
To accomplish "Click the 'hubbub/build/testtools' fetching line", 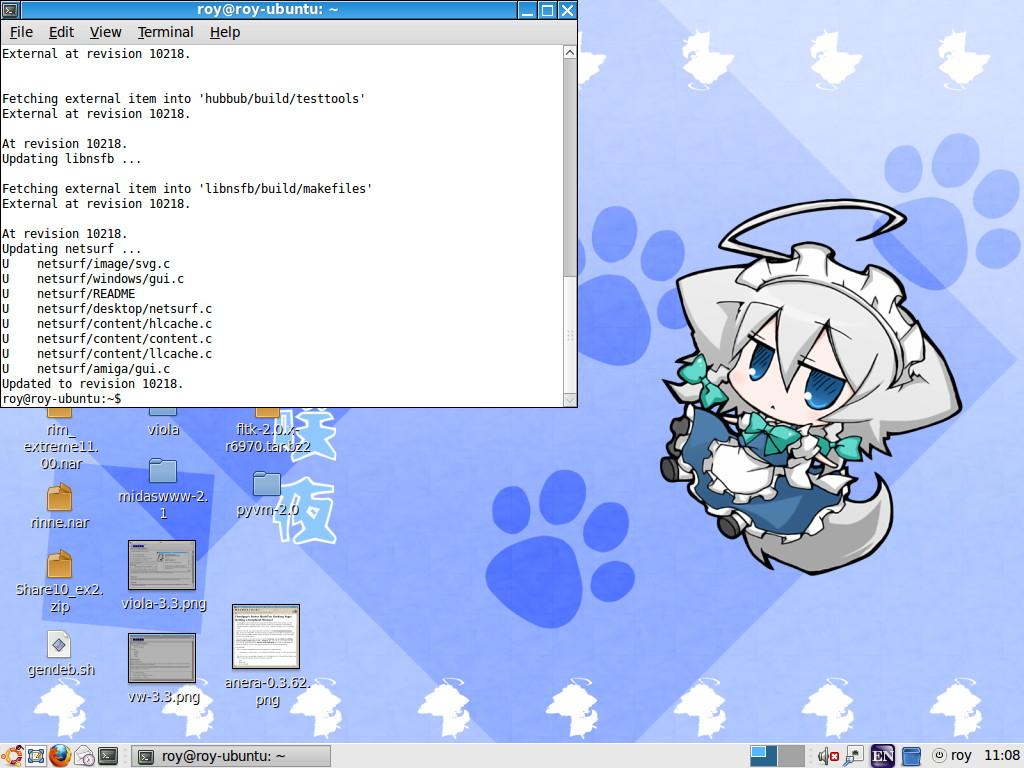I will (184, 98).
